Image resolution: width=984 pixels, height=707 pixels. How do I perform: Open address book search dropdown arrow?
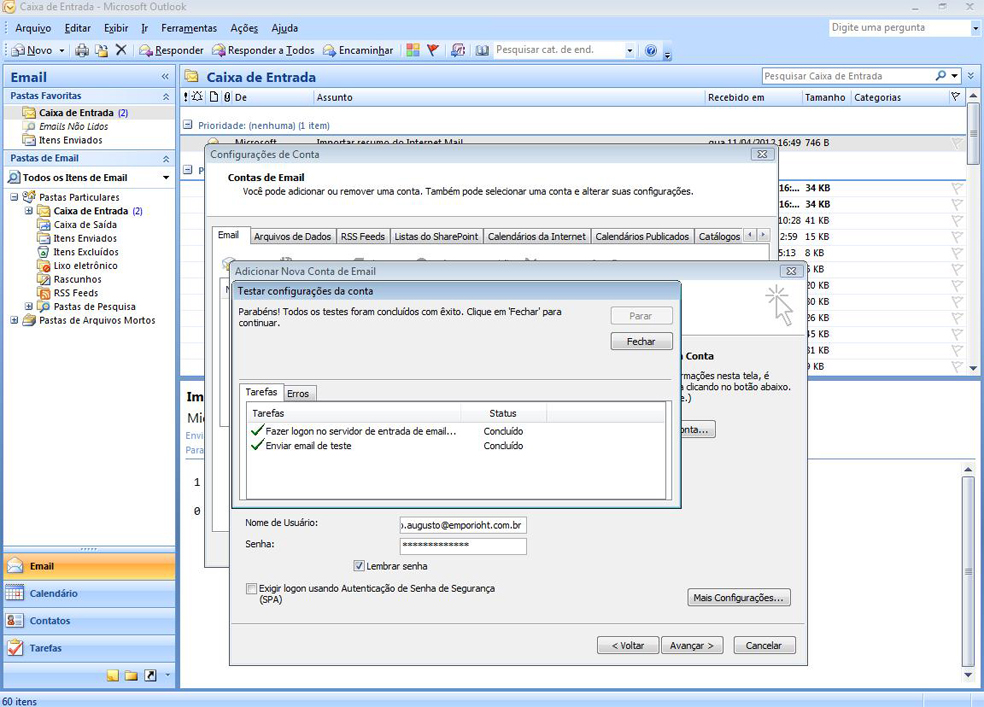click(x=629, y=50)
